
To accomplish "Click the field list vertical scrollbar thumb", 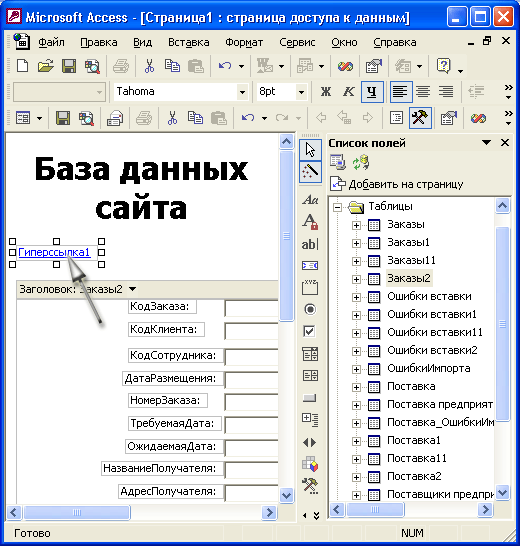I will [x=502, y=324].
